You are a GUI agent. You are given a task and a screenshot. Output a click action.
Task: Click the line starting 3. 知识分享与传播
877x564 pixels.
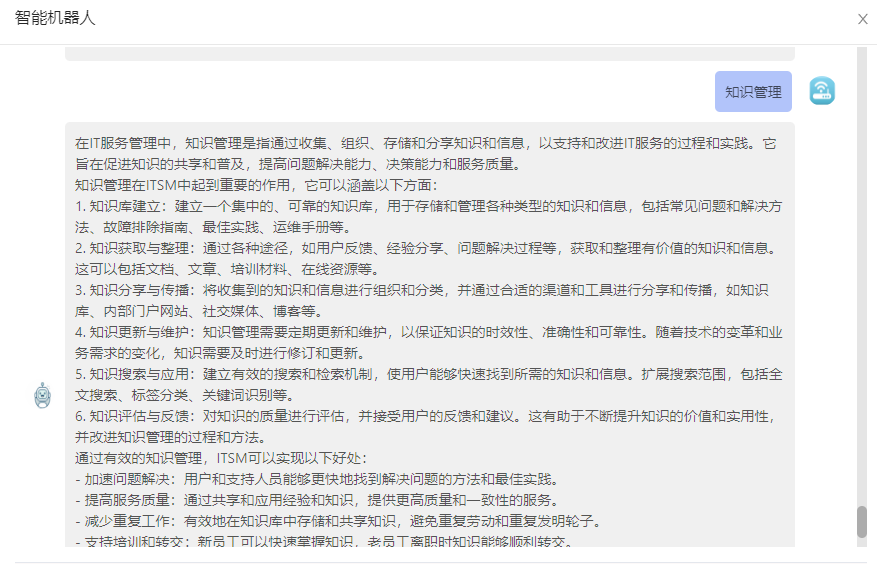click(422, 290)
